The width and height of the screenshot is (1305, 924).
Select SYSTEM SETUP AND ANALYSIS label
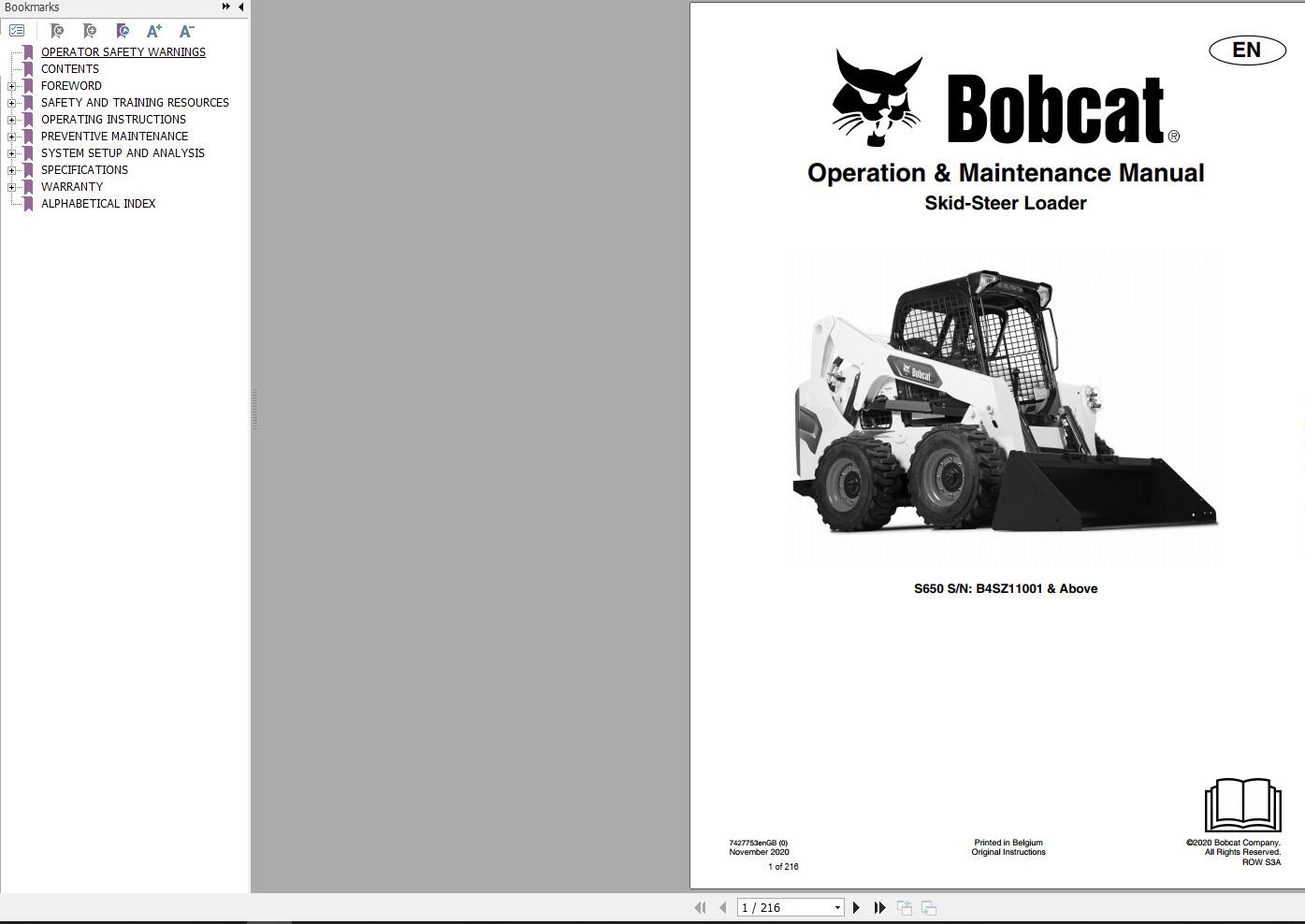click(x=123, y=153)
